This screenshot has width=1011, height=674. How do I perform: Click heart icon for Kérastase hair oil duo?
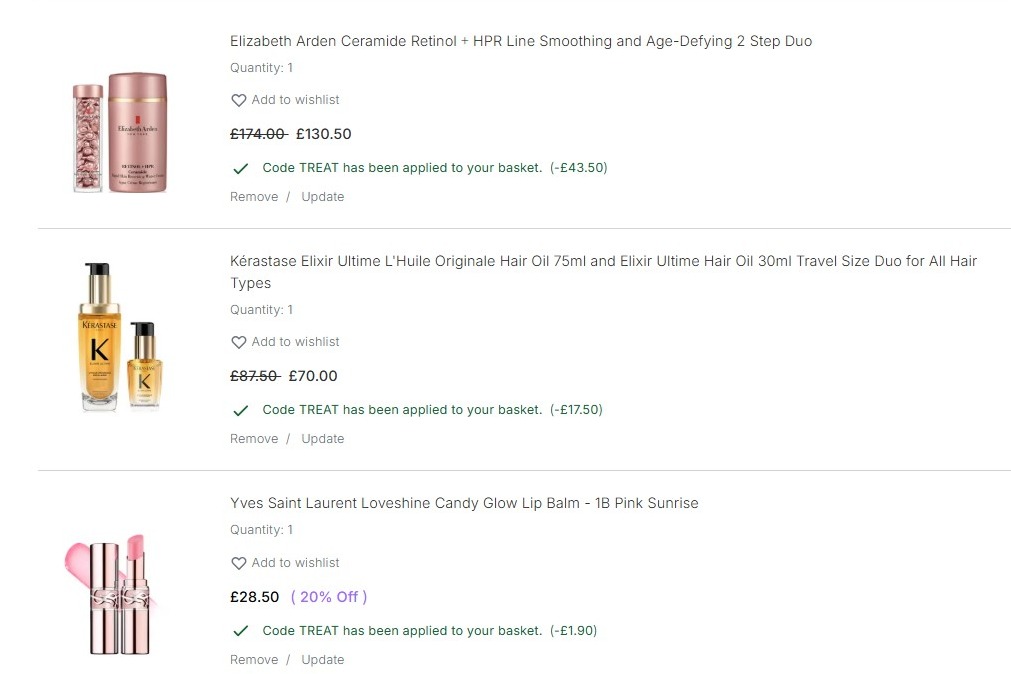[238, 342]
